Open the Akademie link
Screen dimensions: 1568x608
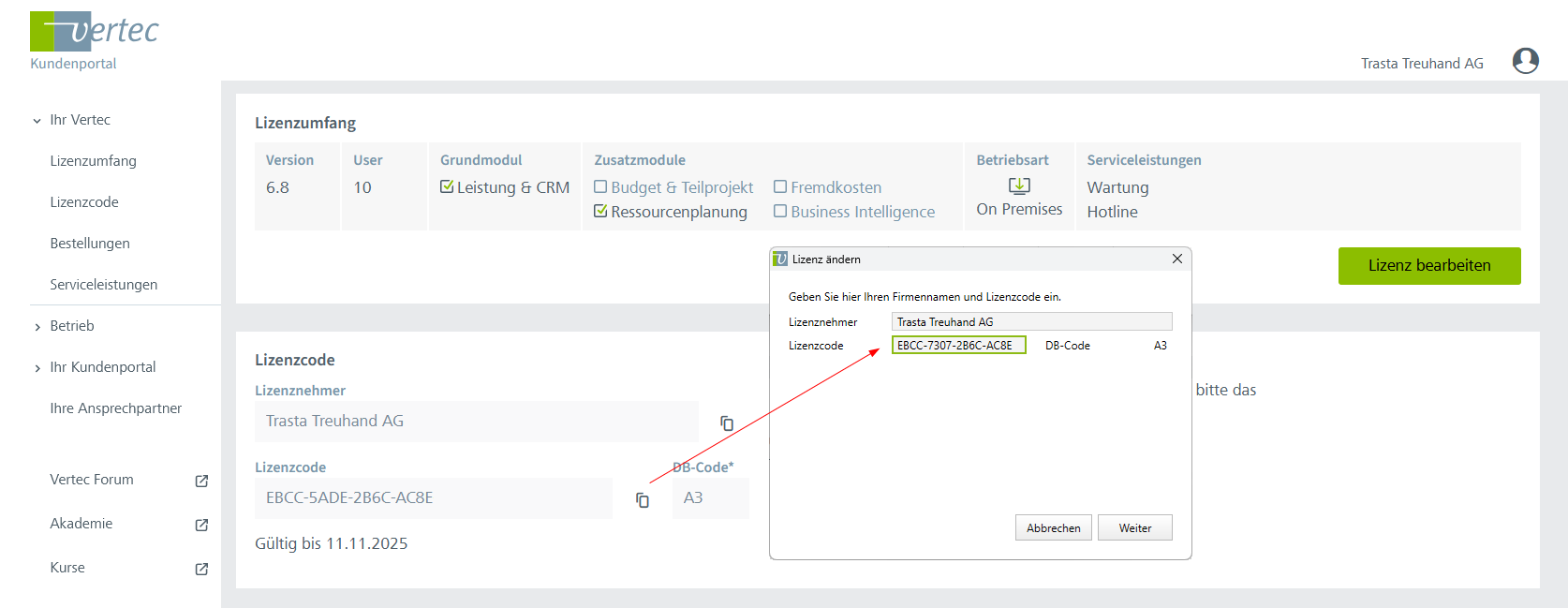[x=81, y=524]
